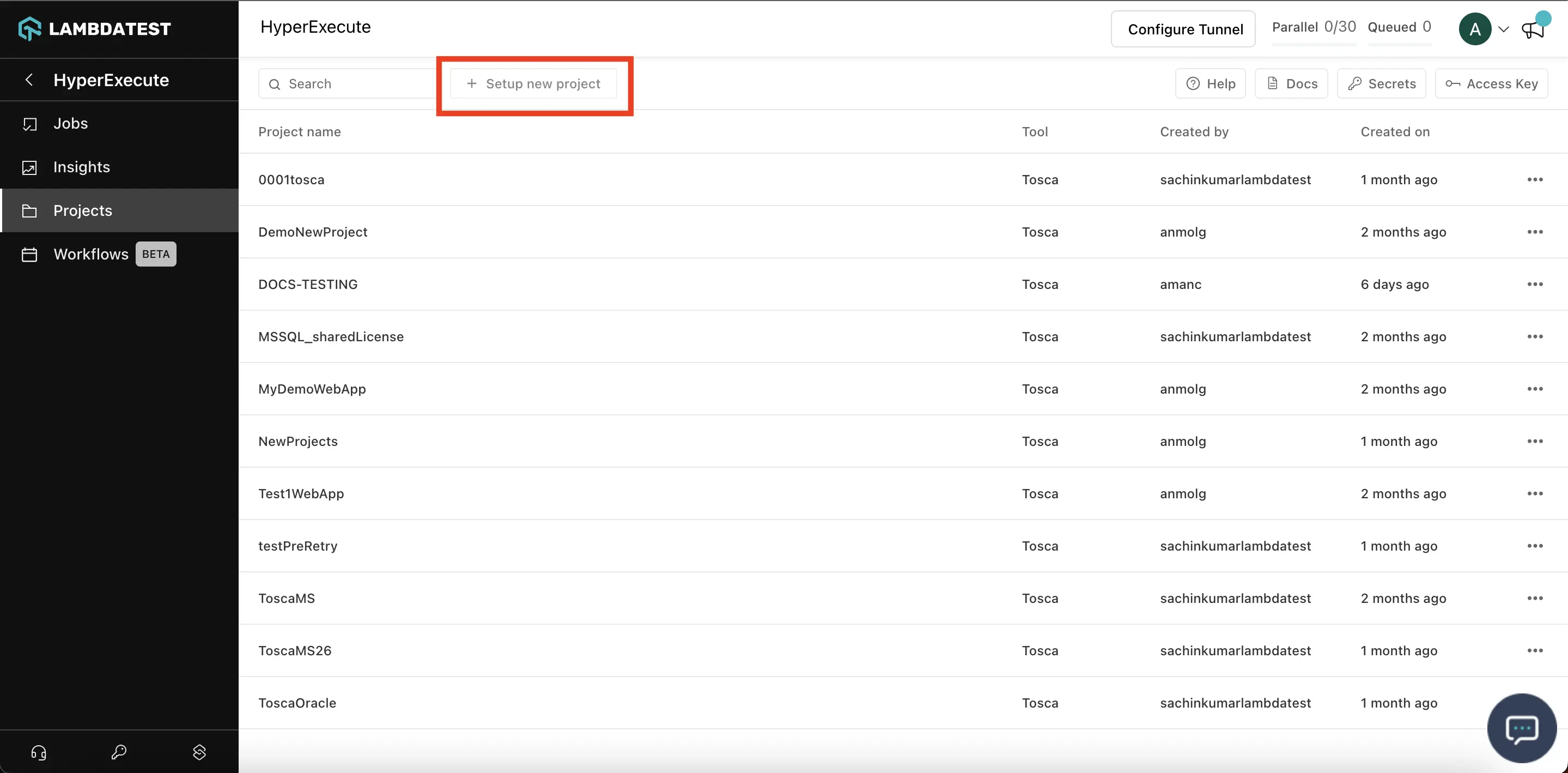The width and height of the screenshot is (1568, 773).
Task: Click the Configure Tunnel button
Action: pos(1185,29)
